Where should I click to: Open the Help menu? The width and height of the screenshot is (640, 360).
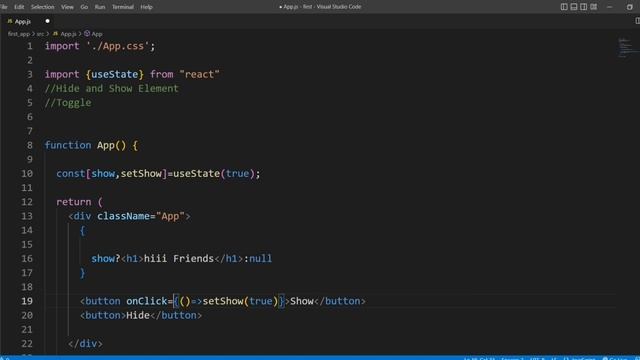tap(146, 7)
